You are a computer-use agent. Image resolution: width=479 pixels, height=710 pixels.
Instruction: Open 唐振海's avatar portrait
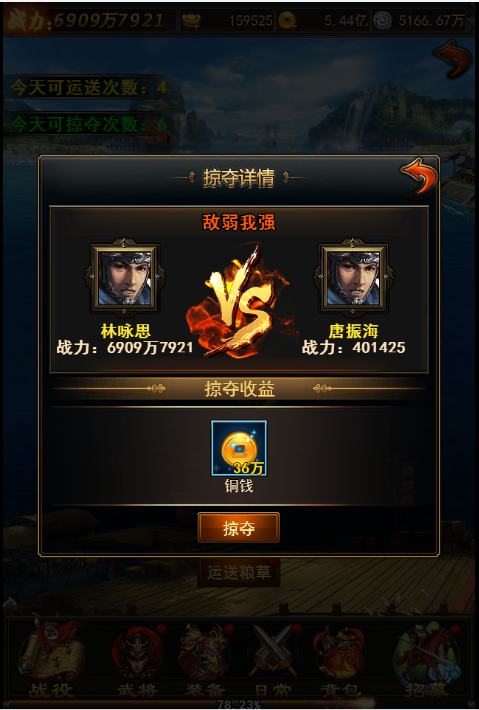[x=353, y=277]
